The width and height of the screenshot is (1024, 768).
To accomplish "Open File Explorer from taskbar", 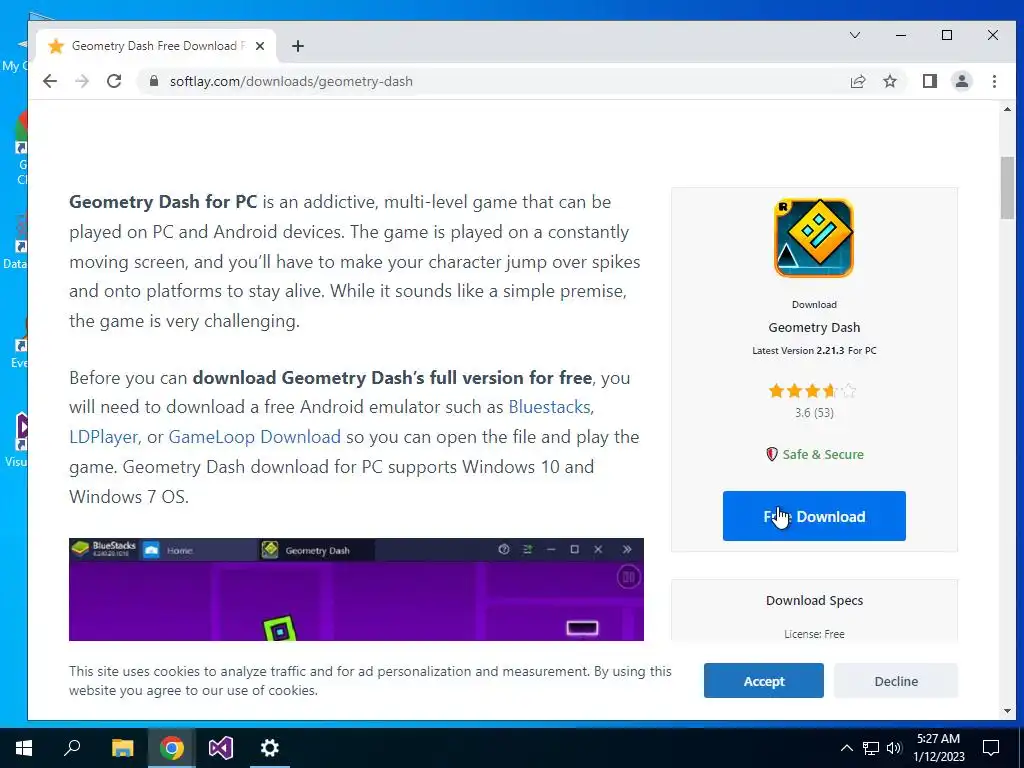I will (x=122, y=748).
